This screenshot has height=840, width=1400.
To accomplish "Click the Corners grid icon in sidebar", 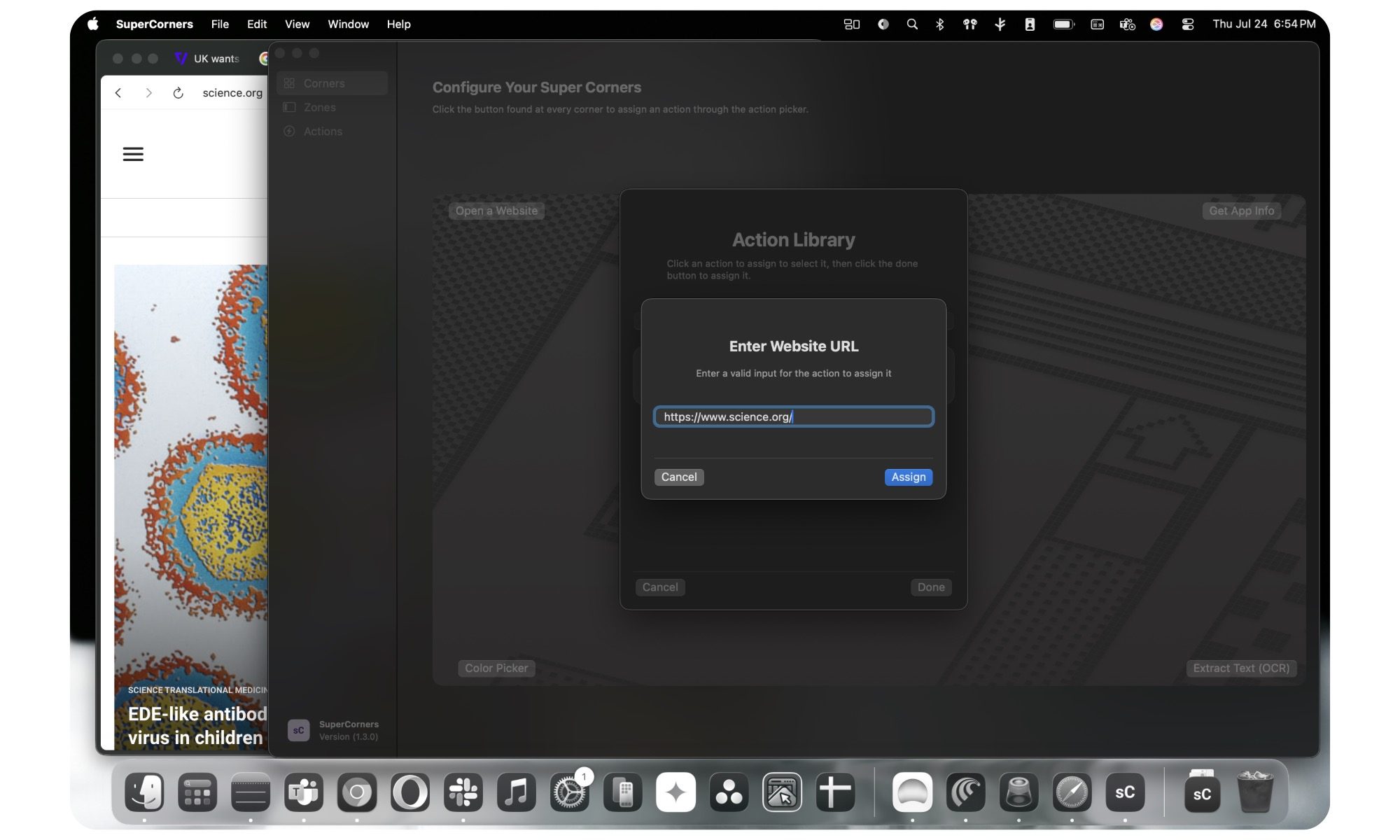I will (x=289, y=83).
